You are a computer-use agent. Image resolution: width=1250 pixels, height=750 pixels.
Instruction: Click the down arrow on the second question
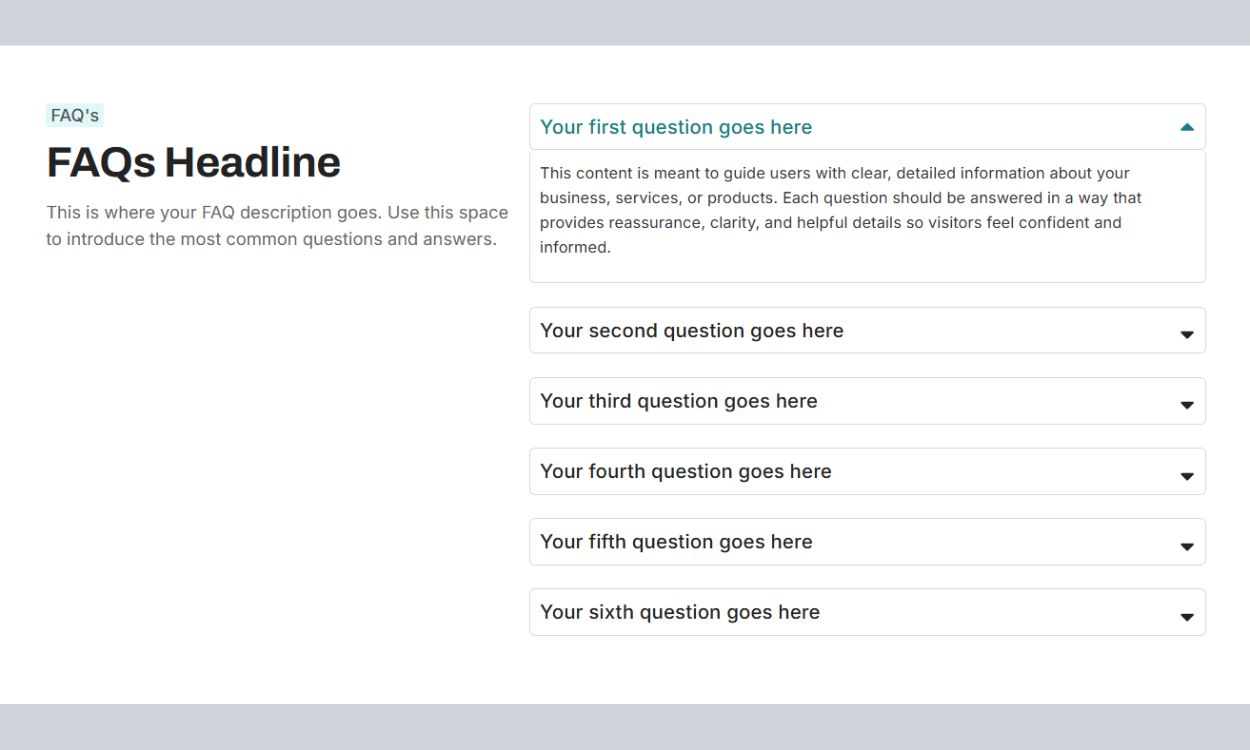click(x=1187, y=334)
